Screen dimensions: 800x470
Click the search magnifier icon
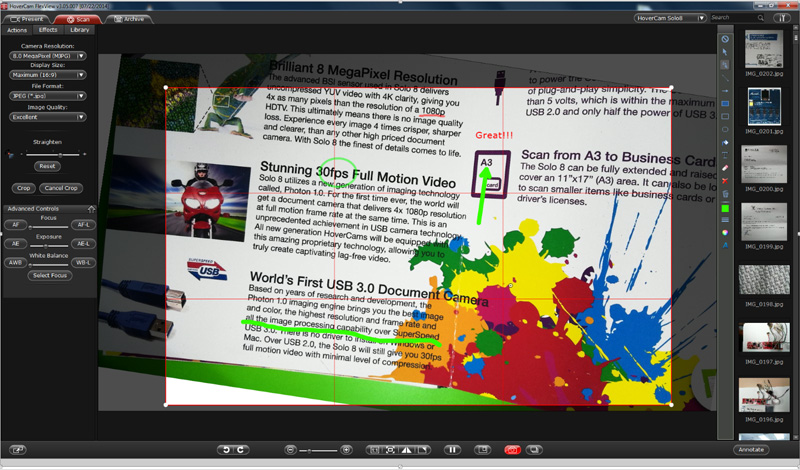pyautogui.click(x=760, y=18)
